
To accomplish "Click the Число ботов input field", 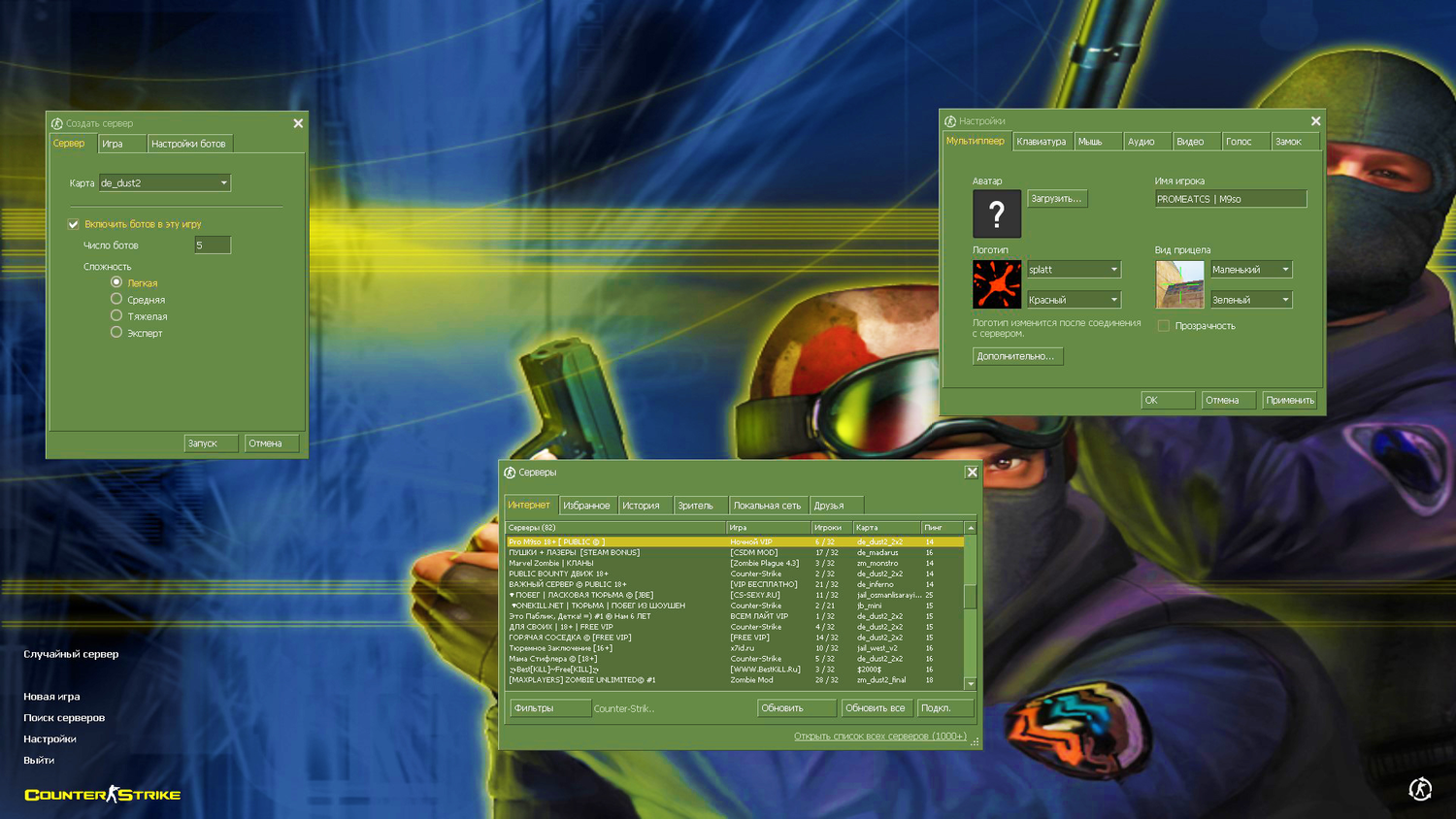I will coord(213,246).
